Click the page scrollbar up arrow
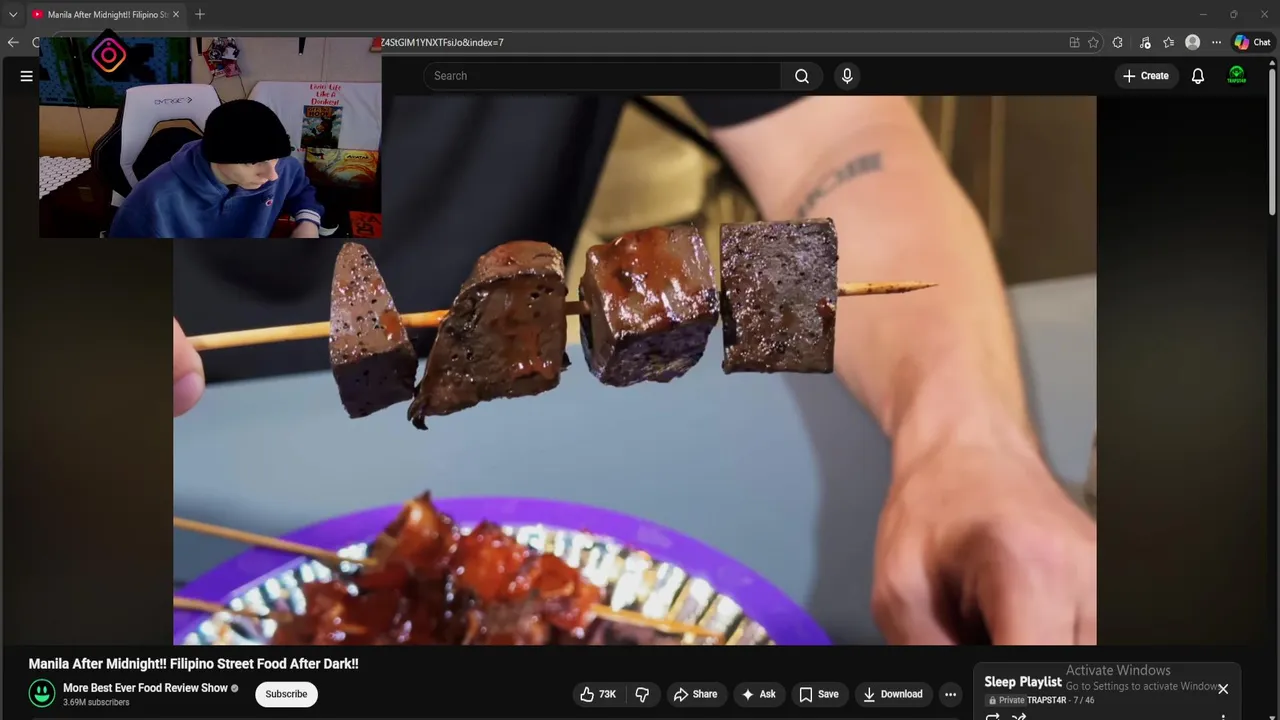The image size is (1280, 720). tap(1273, 63)
